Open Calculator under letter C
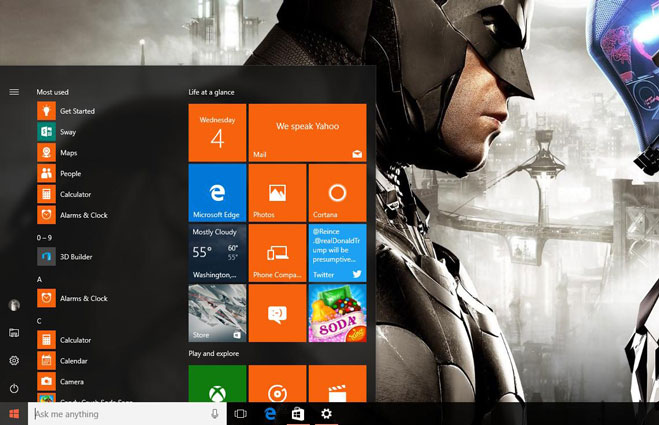Image resolution: width=659 pixels, height=425 pixels. coord(64,340)
